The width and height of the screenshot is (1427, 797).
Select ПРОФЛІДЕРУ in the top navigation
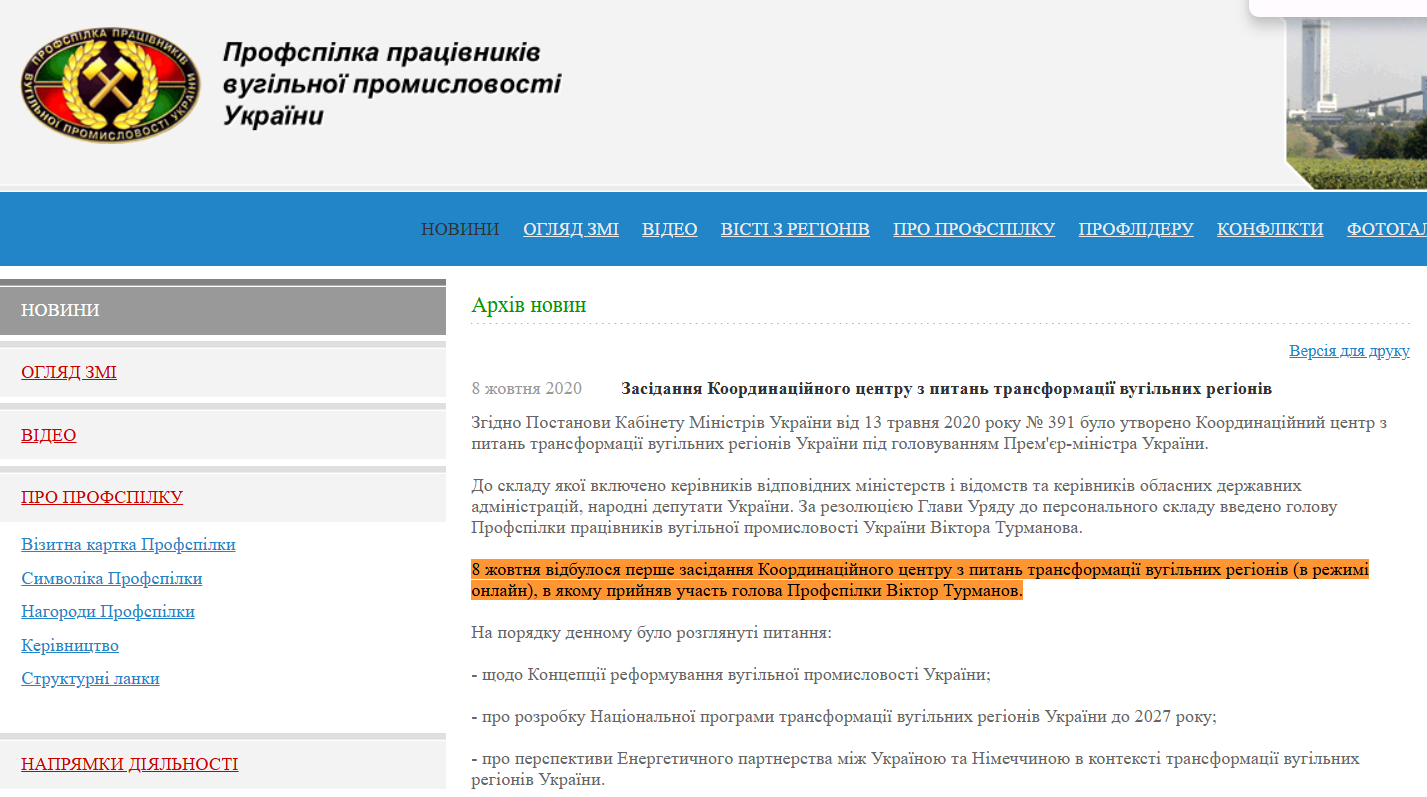click(1136, 229)
